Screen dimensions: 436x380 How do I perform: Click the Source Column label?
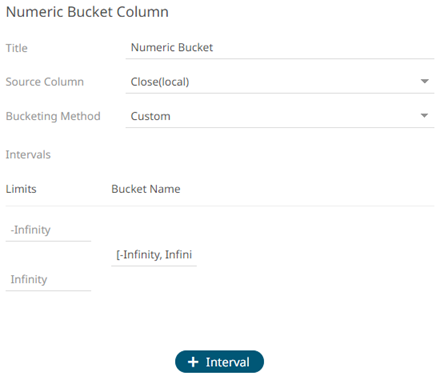tap(45, 82)
